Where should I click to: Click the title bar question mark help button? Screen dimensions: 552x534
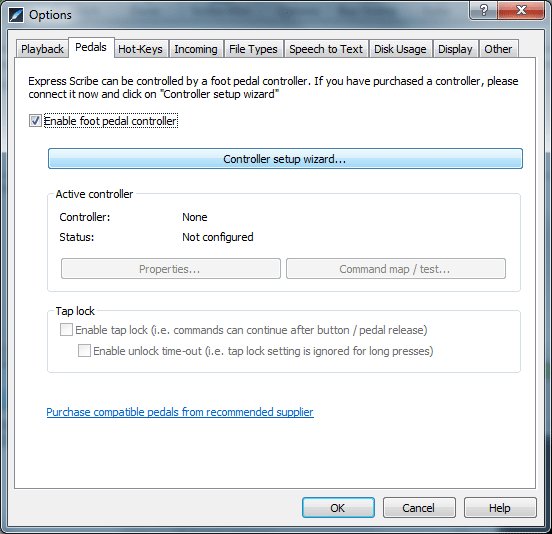[484, 10]
